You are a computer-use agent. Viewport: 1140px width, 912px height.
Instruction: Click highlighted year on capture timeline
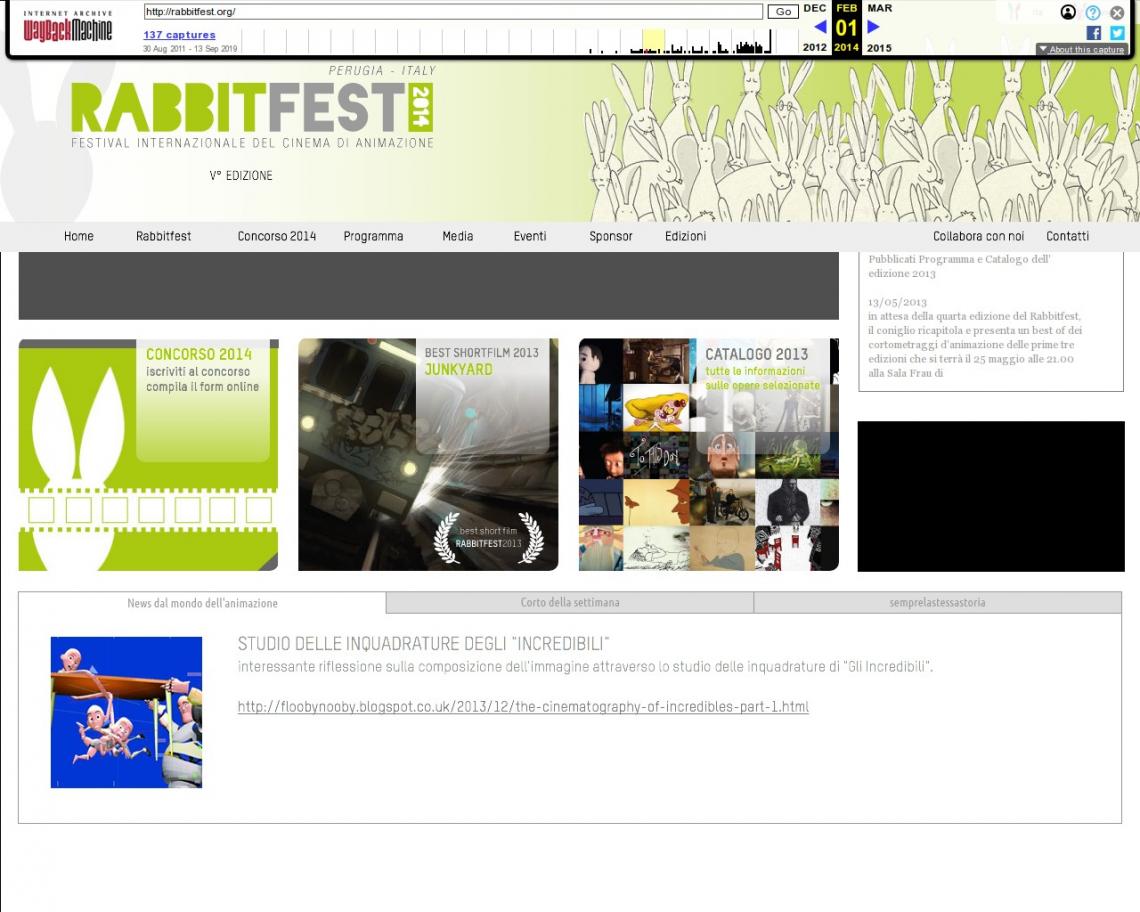coord(654,41)
